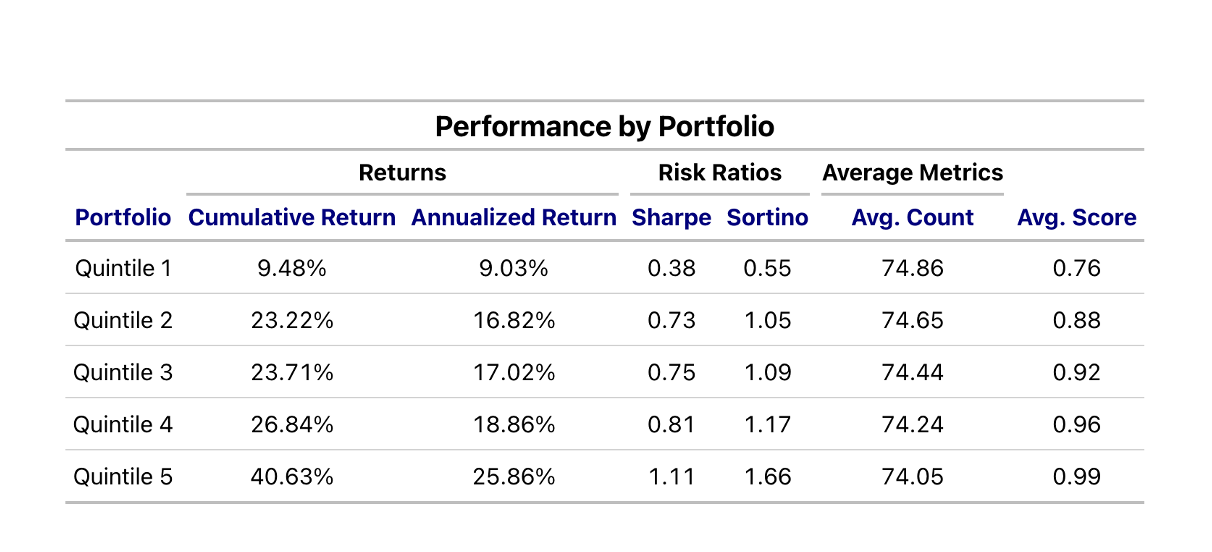
Task: Select the 9.03% annualized return cell
Action: (x=514, y=268)
